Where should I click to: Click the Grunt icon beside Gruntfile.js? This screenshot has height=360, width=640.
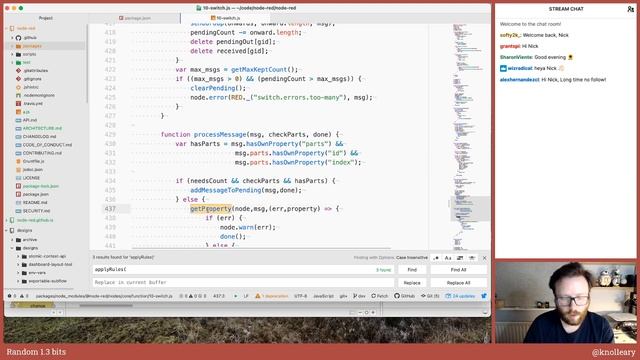[x=18, y=161]
